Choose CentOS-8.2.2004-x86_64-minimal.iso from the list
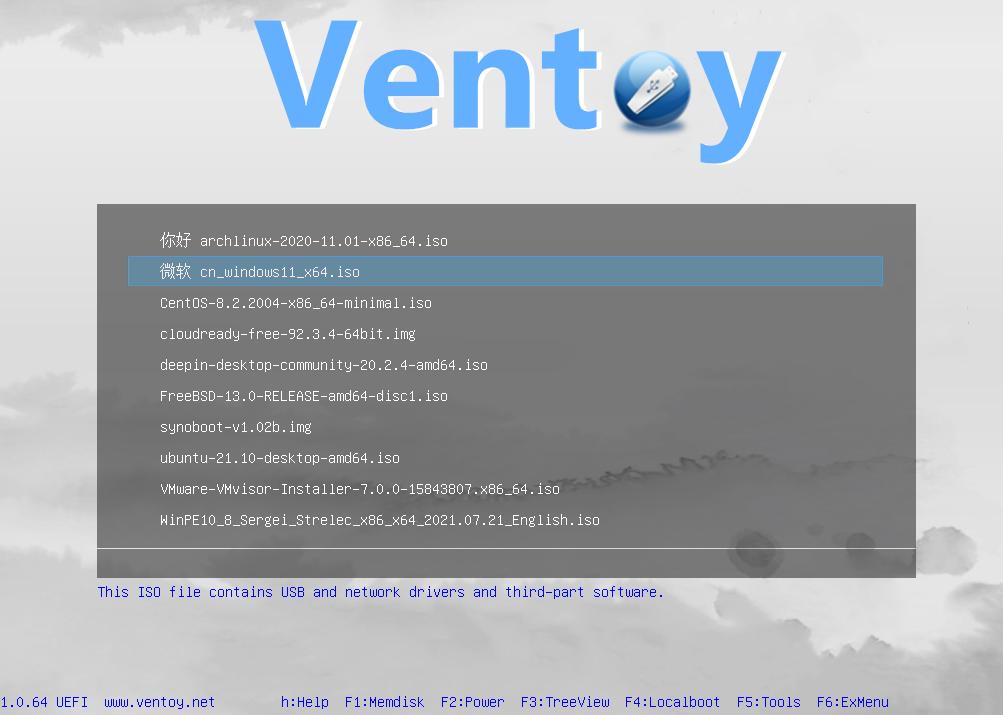Viewport: 1003px width, 715px height. [x=295, y=302]
